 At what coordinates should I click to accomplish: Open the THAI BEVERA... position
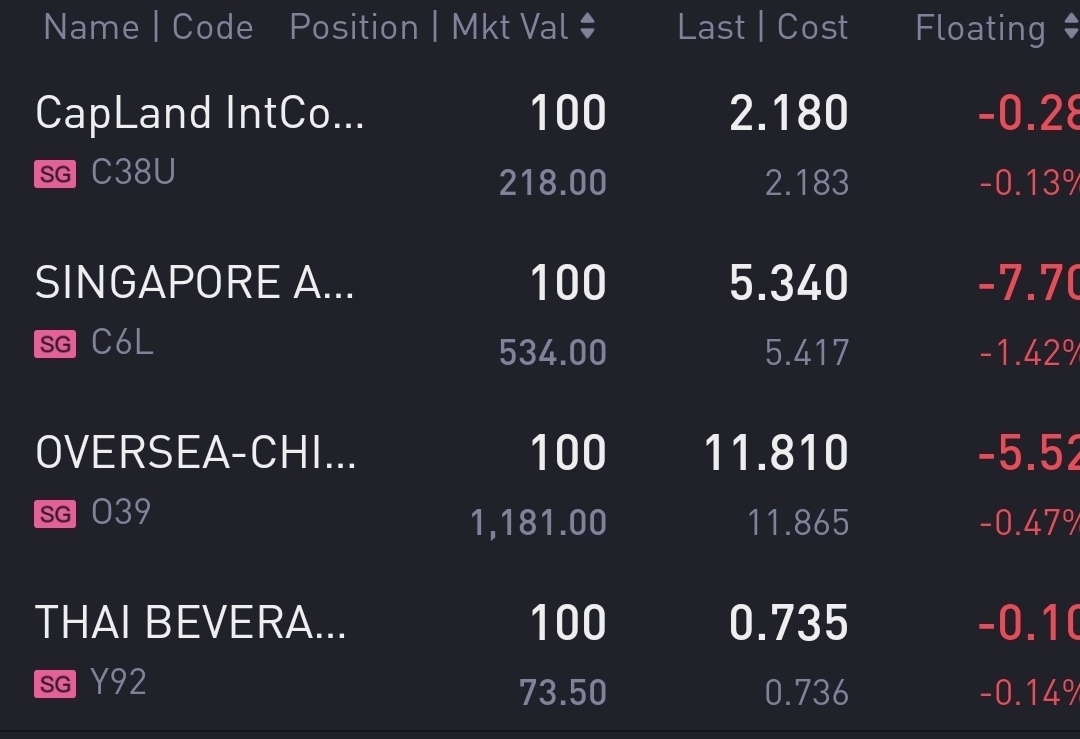191,623
